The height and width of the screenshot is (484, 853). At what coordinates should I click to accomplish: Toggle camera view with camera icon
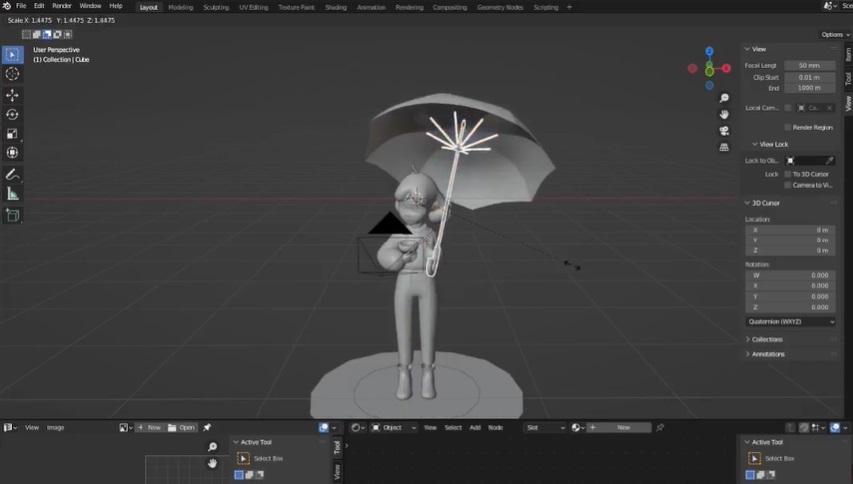tap(724, 131)
